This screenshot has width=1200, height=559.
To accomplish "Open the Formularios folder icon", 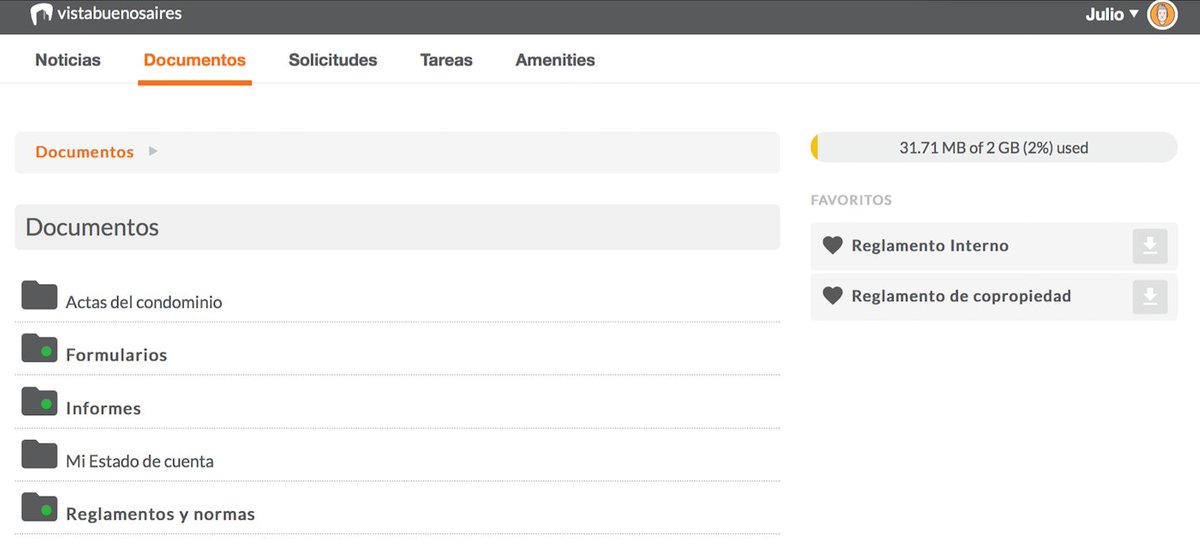I will 40,348.
